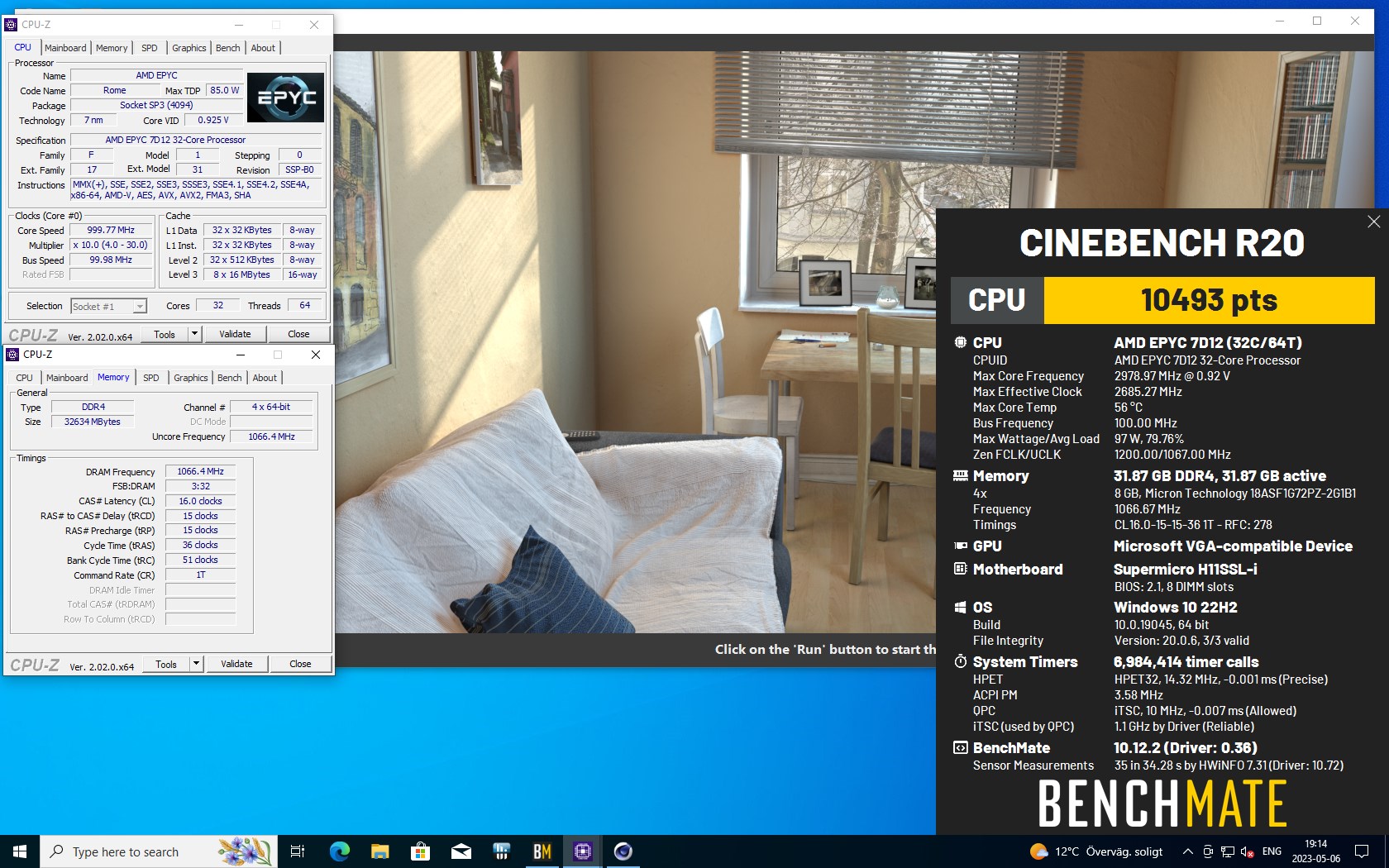Open SPD tab in upper CPU-Z window

click(149, 48)
